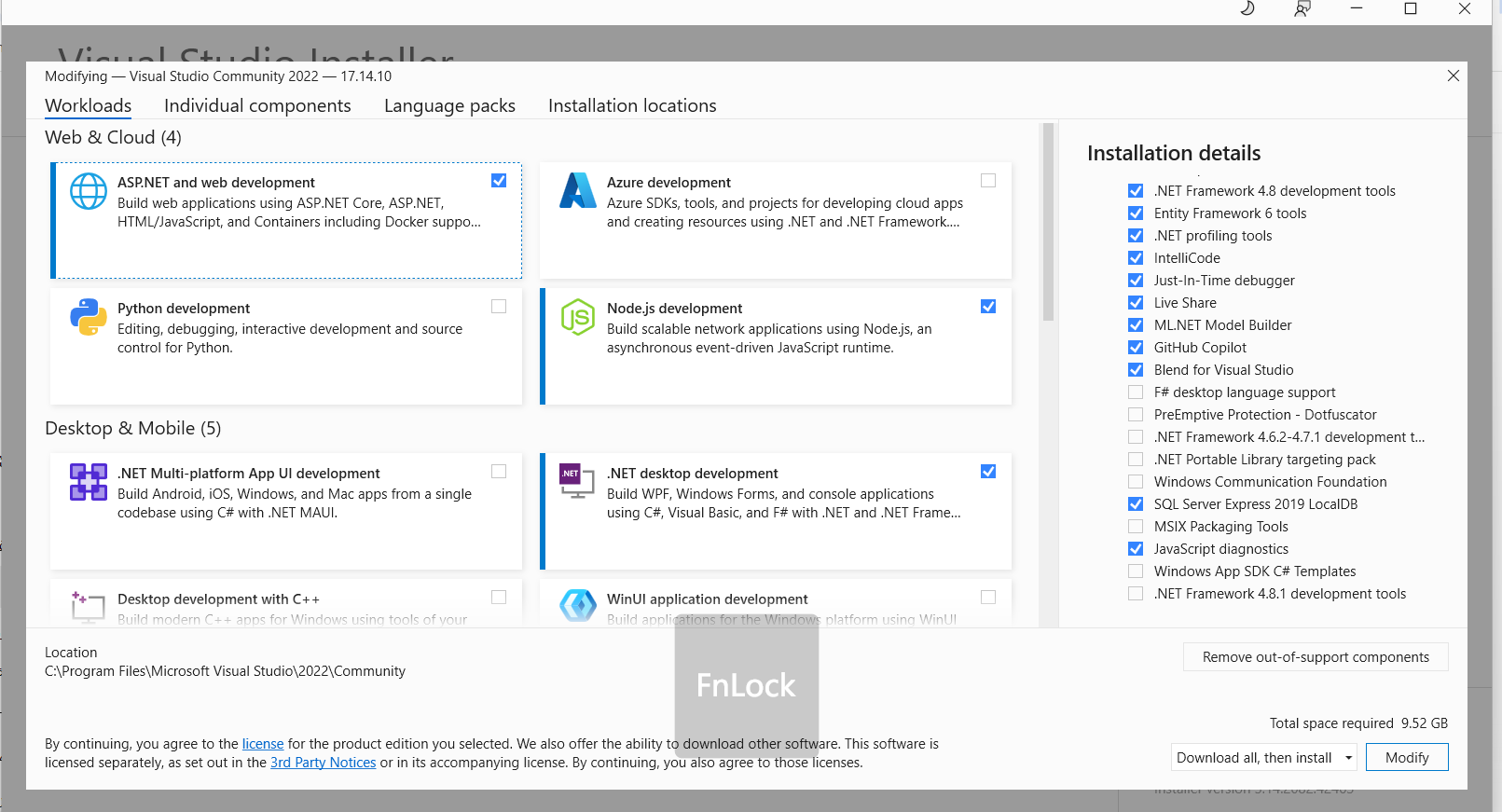The width and height of the screenshot is (1502, 812).
Task: Click the Desktop development with C++ icon
Action: tap(88, 607)
